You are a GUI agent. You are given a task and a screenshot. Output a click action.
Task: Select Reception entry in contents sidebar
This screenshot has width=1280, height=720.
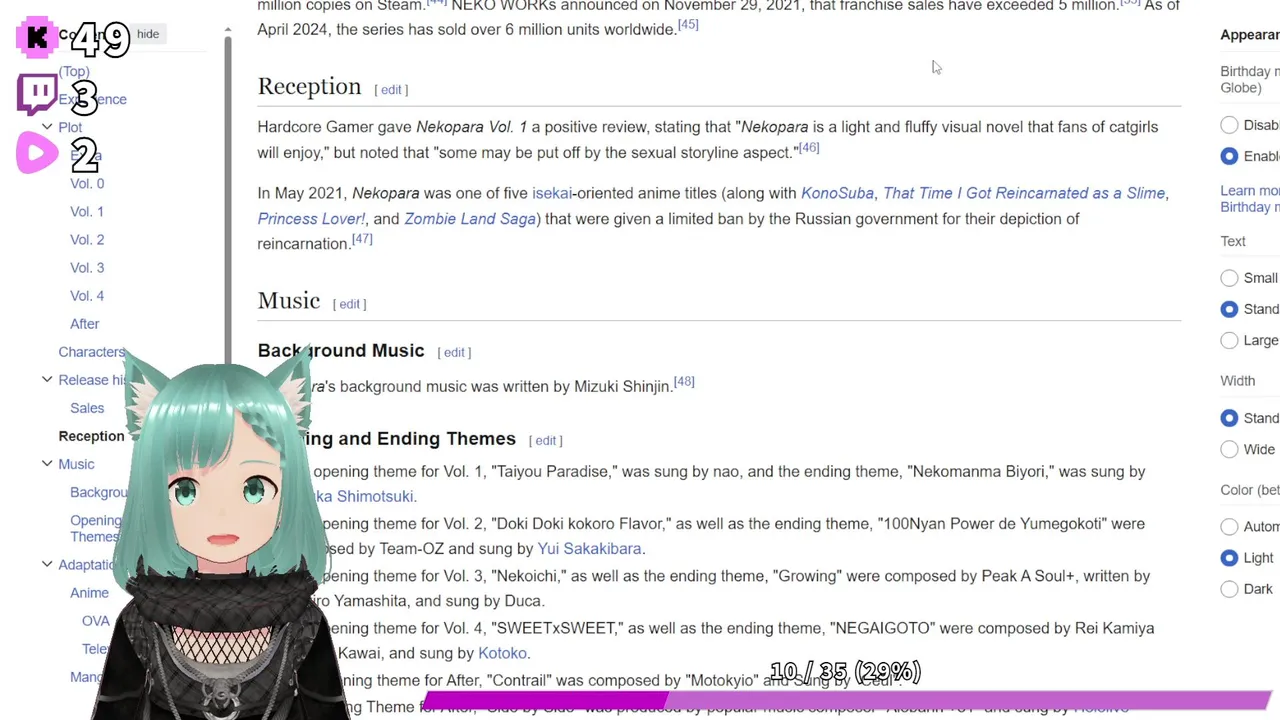pyautogui.click(x=91, y=436)
